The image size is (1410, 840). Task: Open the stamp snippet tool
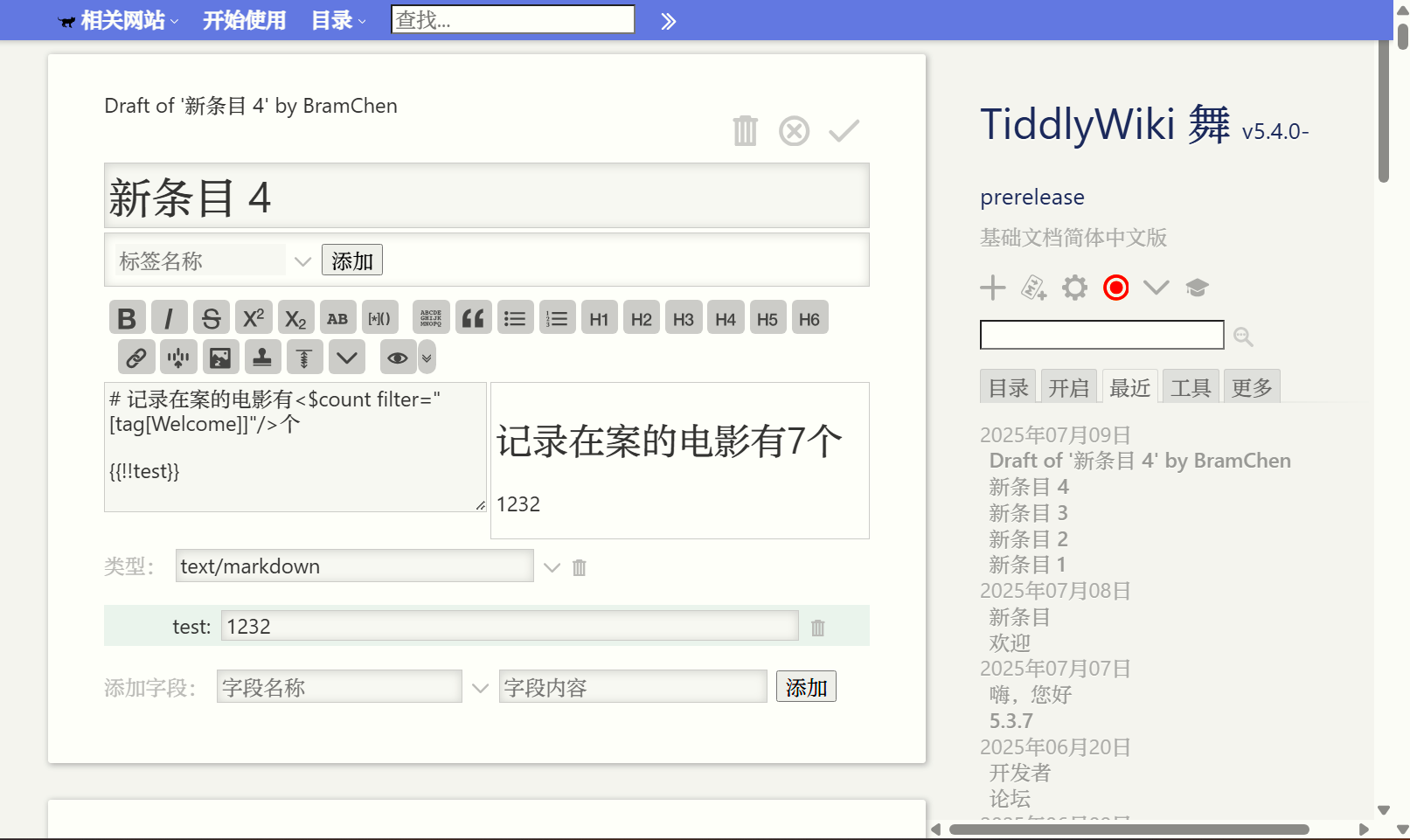(x=262, y=357)
